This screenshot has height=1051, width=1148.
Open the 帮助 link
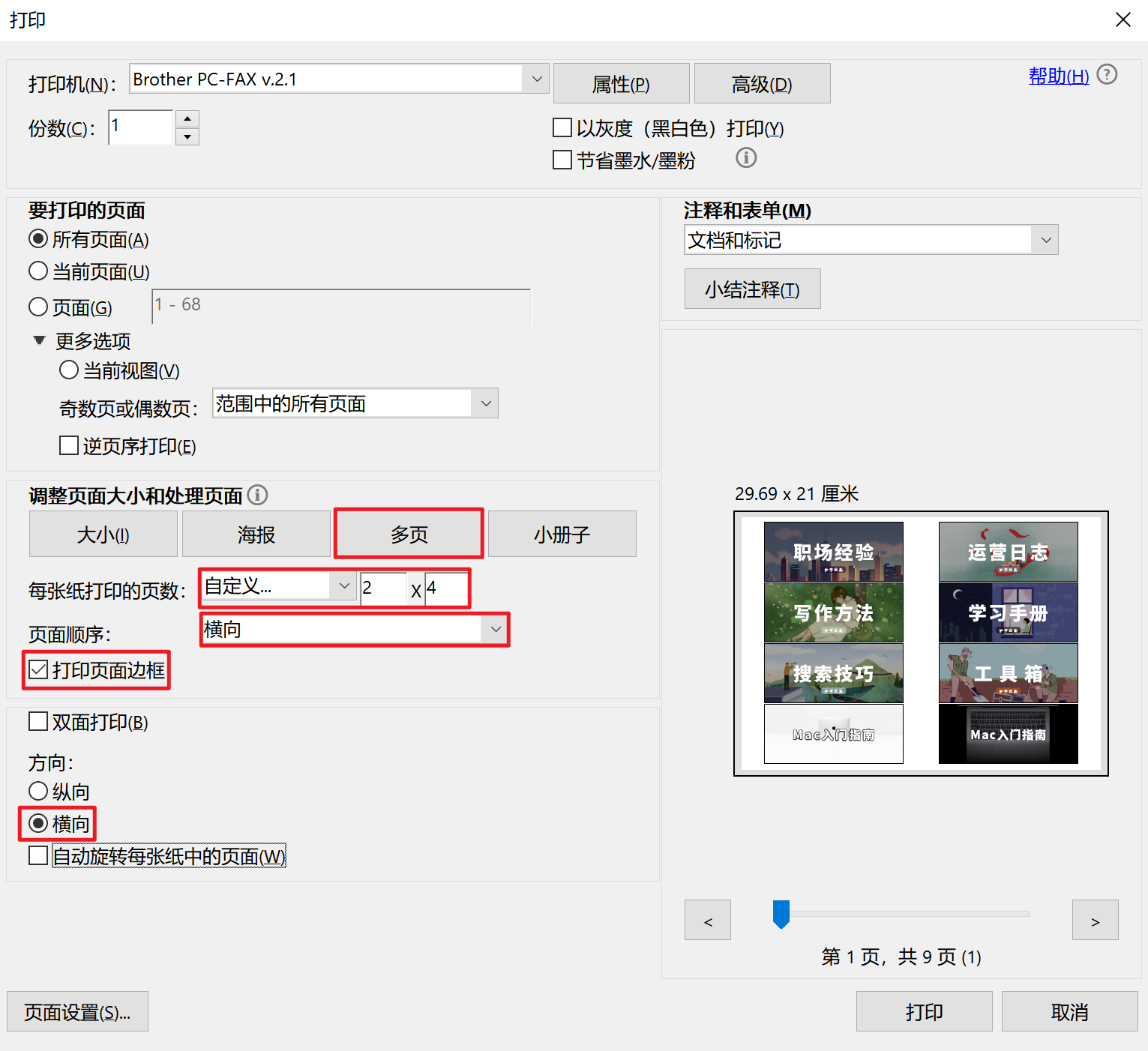[x=1059, y=76]
